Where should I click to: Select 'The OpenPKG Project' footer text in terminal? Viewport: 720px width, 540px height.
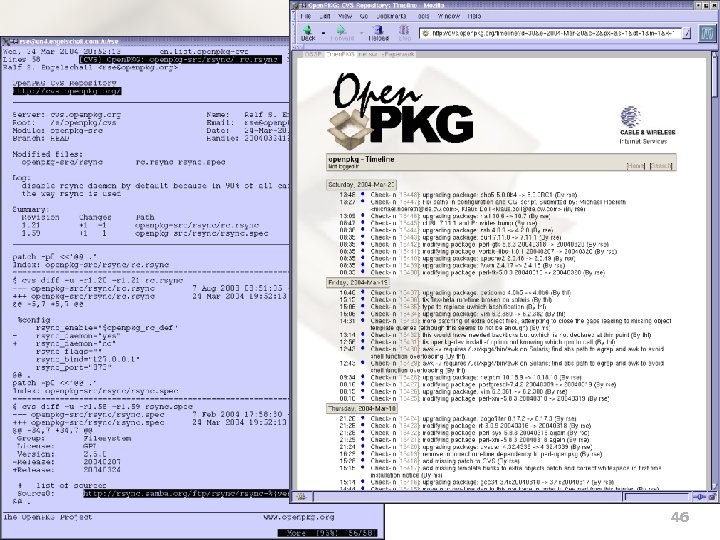point(48,517)
